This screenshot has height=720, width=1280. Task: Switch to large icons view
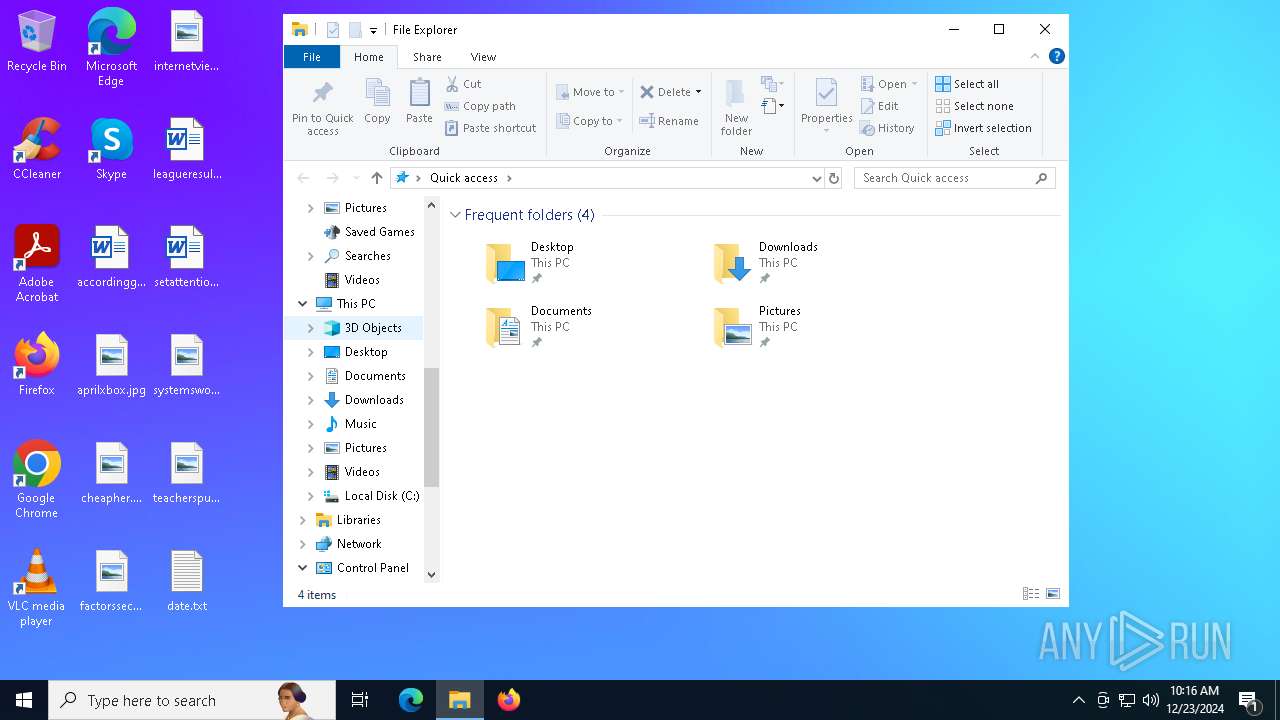[1053, 594]
